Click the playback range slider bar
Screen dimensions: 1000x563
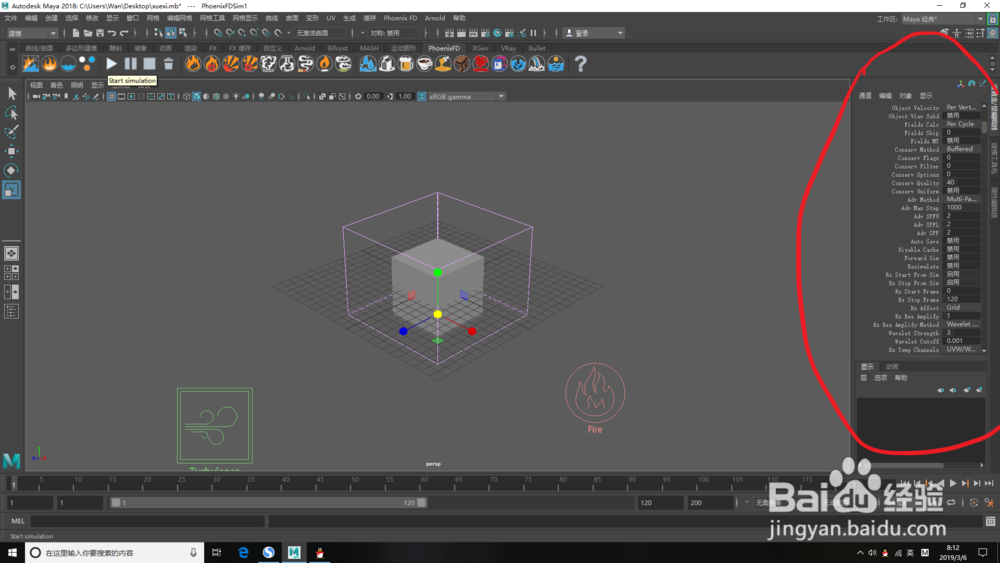[268, 502]
